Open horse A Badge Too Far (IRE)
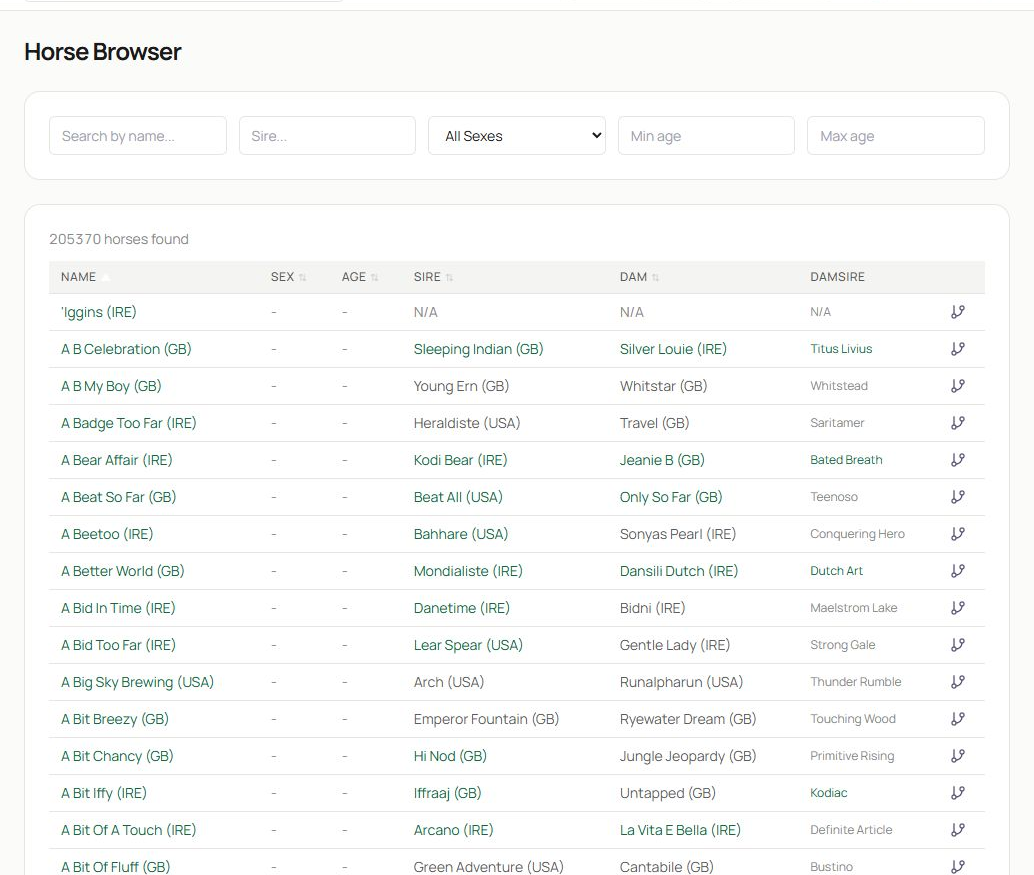This screenshot has height=875, width=1034. [x=129, y=423]
